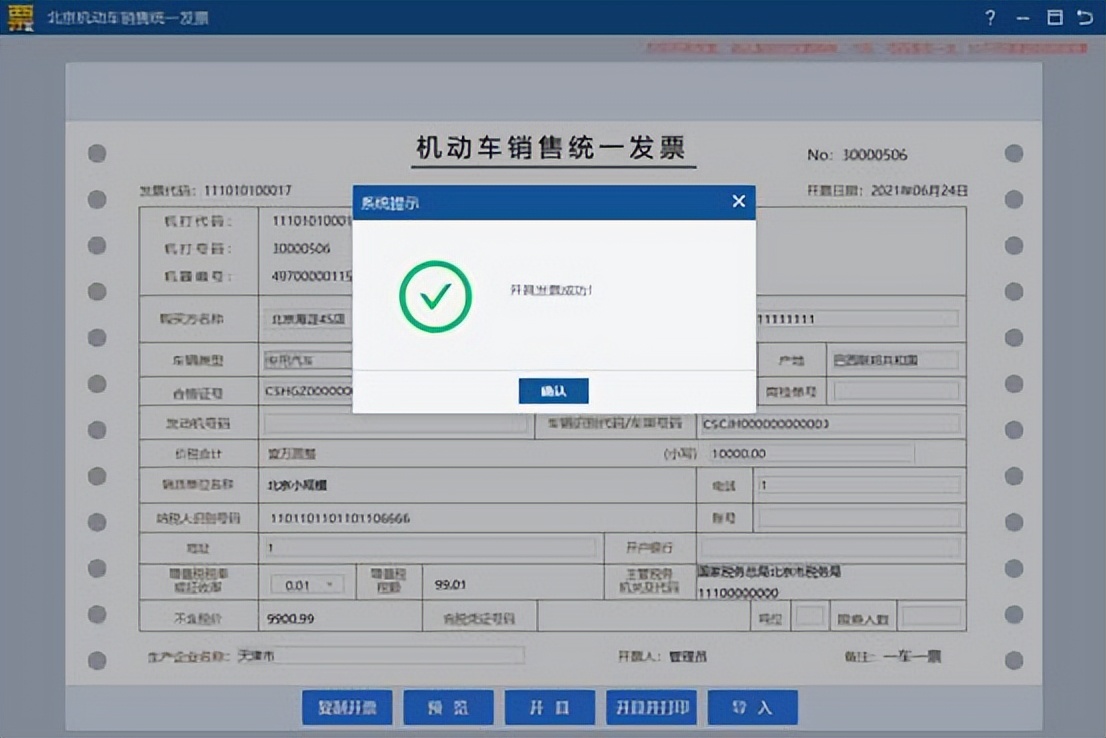
Task: Click the 复制开票 button at the bottom
Action: [347, 707]
